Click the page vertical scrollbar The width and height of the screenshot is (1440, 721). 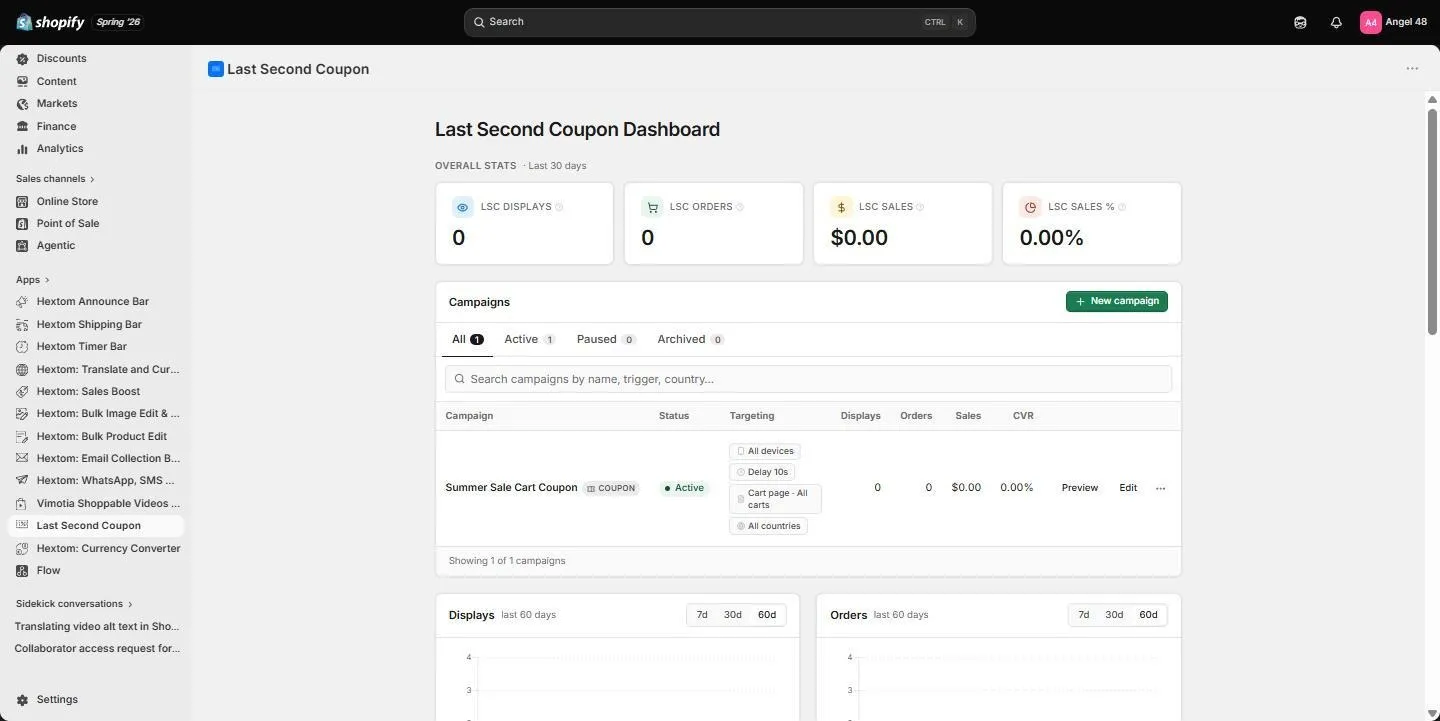pos(1432,220)
